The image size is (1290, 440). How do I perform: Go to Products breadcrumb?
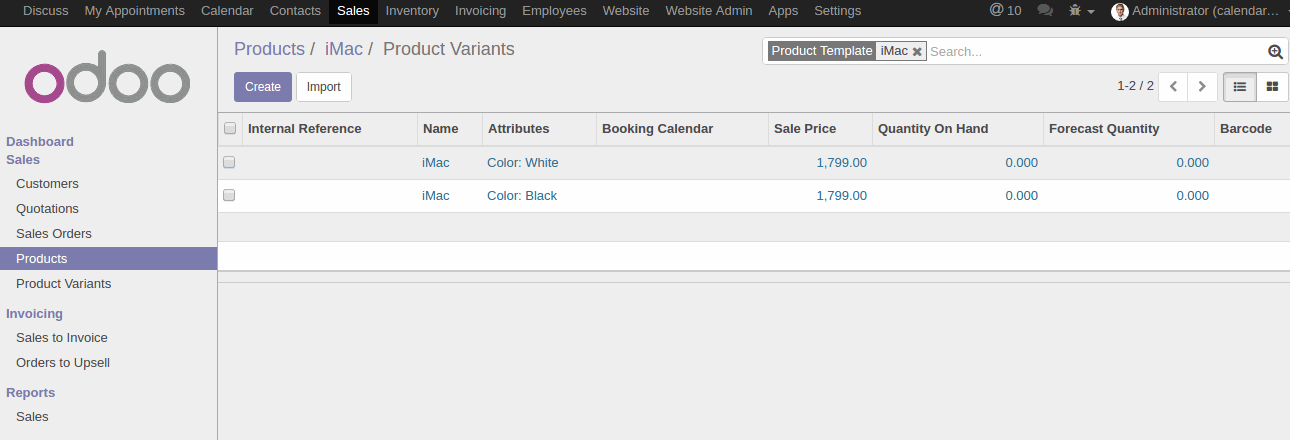tap(269, 49)
